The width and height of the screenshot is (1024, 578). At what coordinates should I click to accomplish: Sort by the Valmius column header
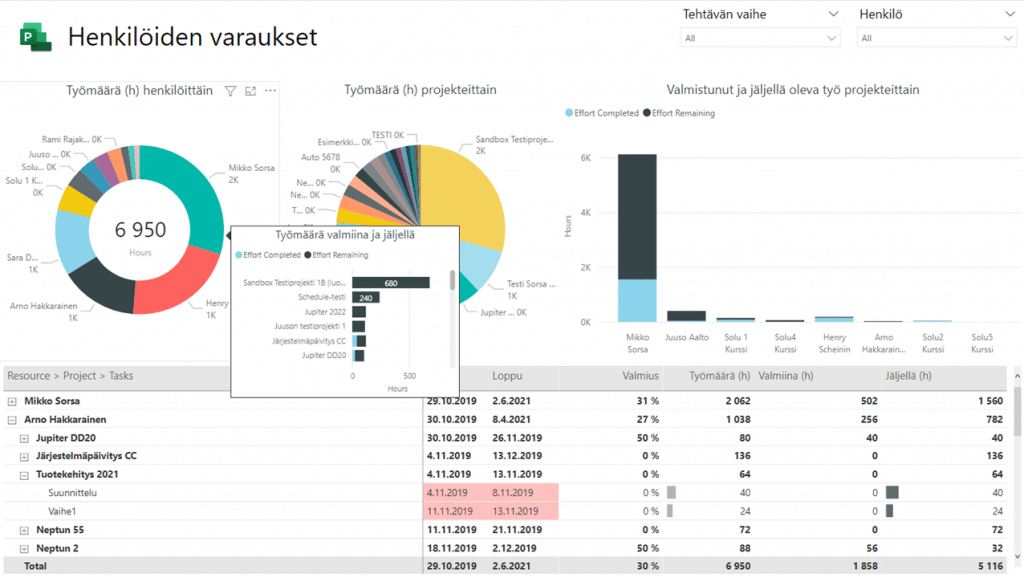639,377
